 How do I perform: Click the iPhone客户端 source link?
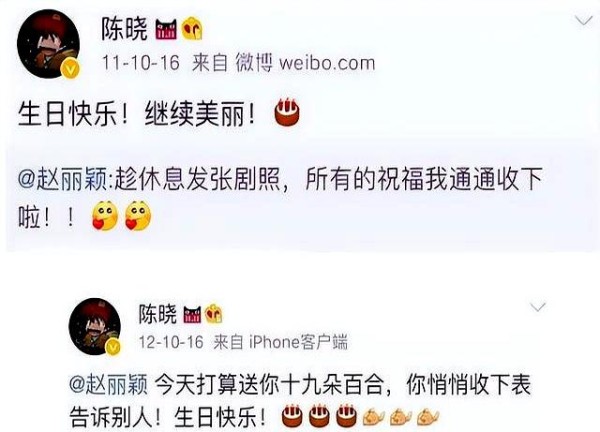(298, 342)
